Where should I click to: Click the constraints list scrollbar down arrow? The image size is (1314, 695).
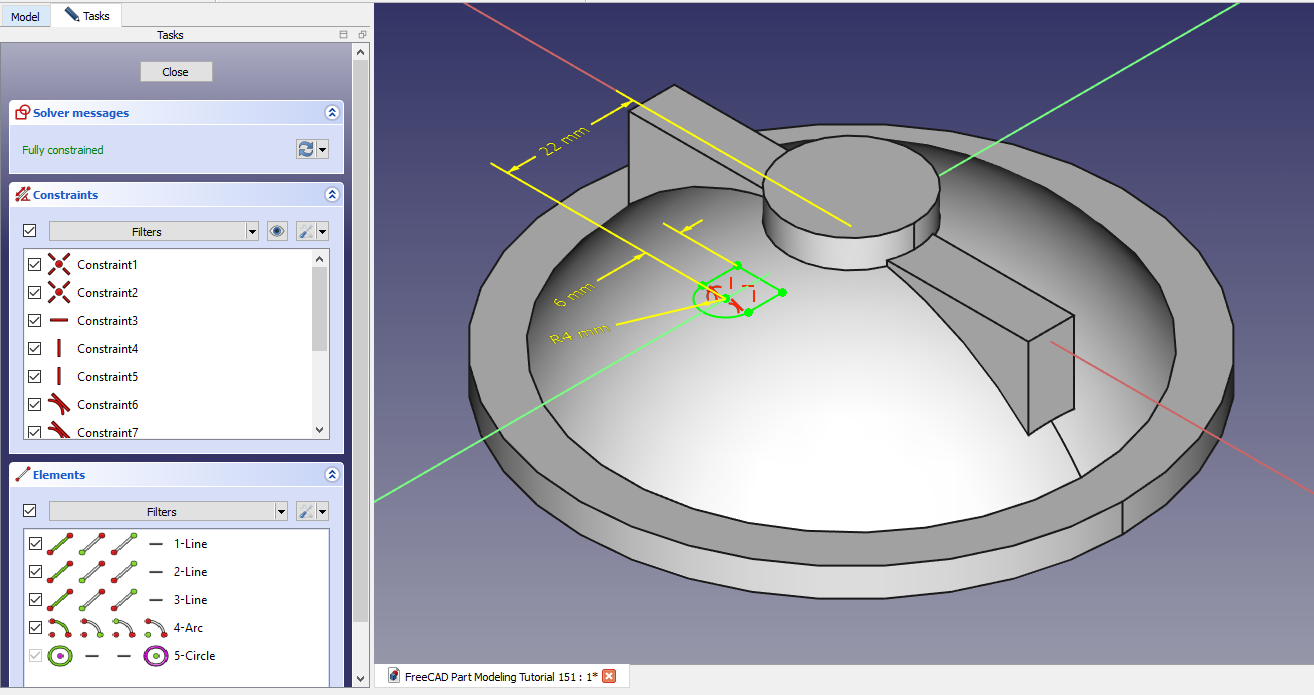coord(320,430)
